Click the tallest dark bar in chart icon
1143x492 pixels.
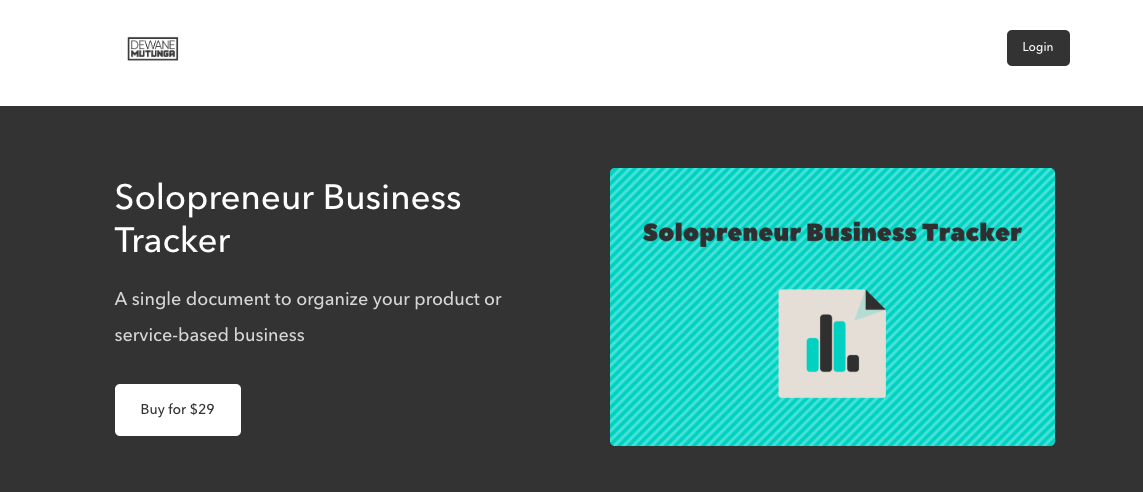tap(826, 343)
